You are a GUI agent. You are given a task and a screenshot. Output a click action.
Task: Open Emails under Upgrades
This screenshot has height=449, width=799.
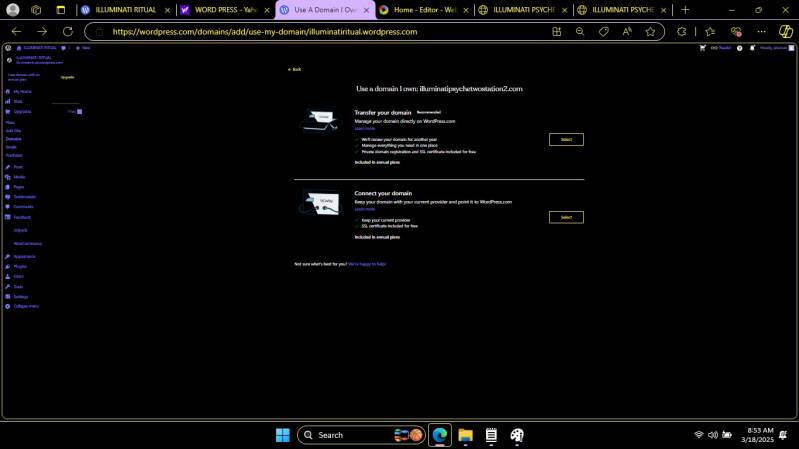pyautogui.click(x=11, y=147)
